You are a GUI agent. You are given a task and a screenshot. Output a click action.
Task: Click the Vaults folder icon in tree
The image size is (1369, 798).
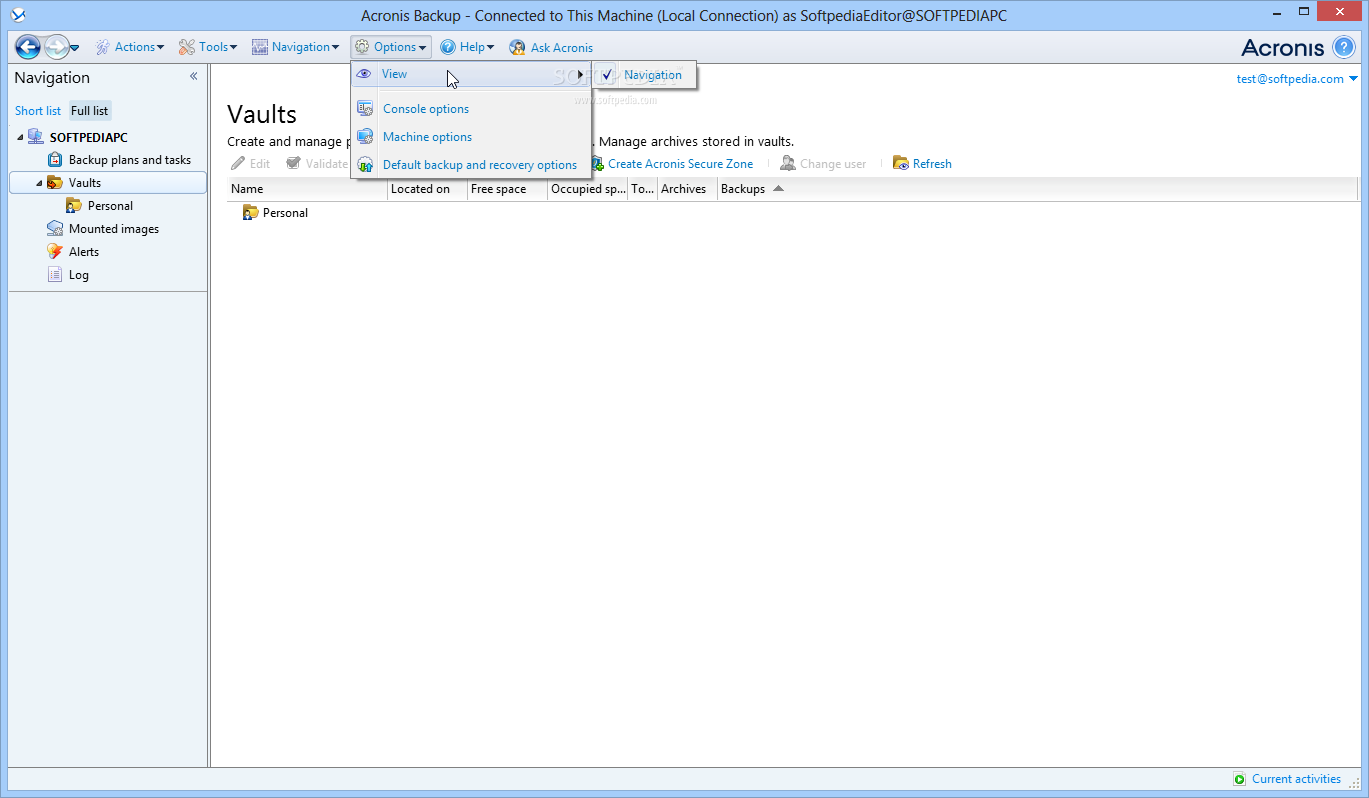click(55, 183)
